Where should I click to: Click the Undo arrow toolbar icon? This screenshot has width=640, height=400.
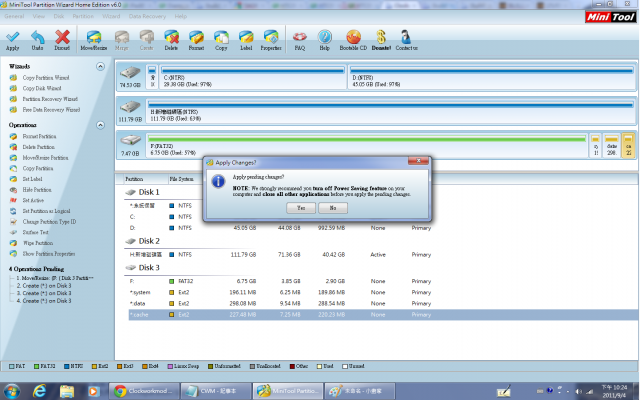pyautogui.click(x=38, y=40)
